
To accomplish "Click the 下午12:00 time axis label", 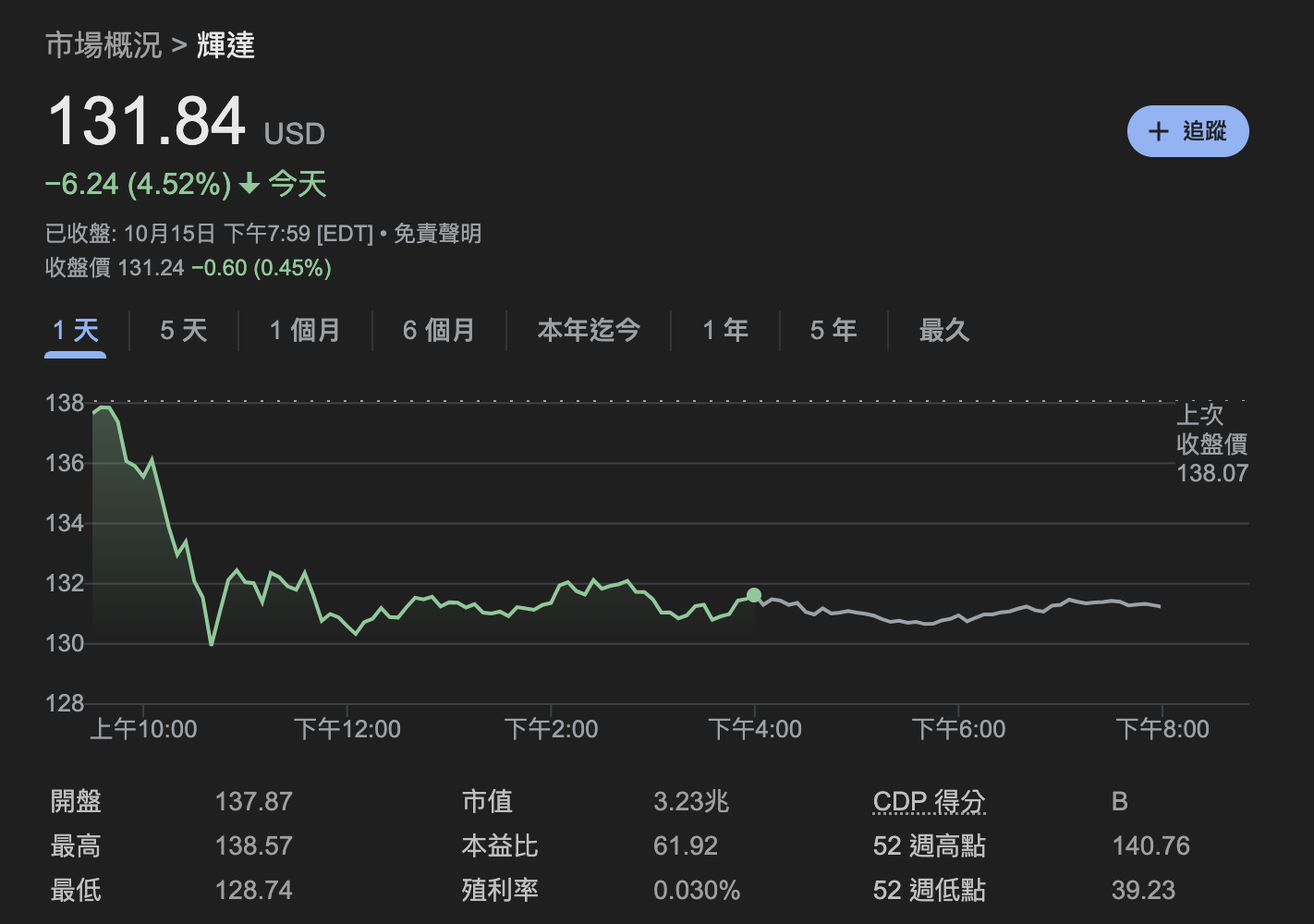I will [347, 729].
